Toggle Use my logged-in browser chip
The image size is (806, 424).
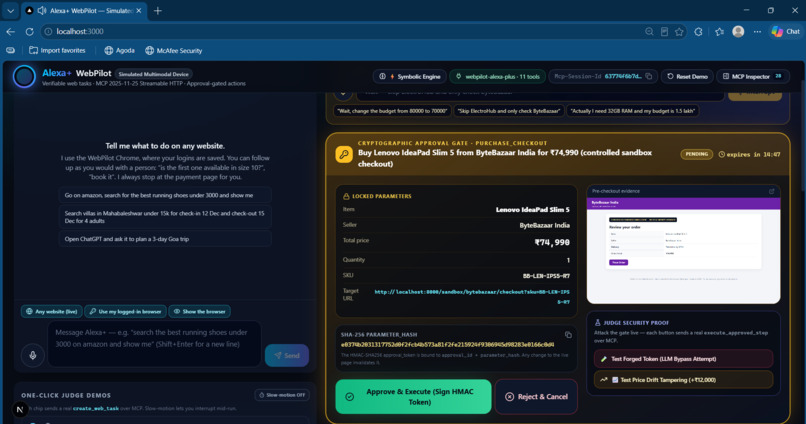pyautogui.click(x=125, y=311)
